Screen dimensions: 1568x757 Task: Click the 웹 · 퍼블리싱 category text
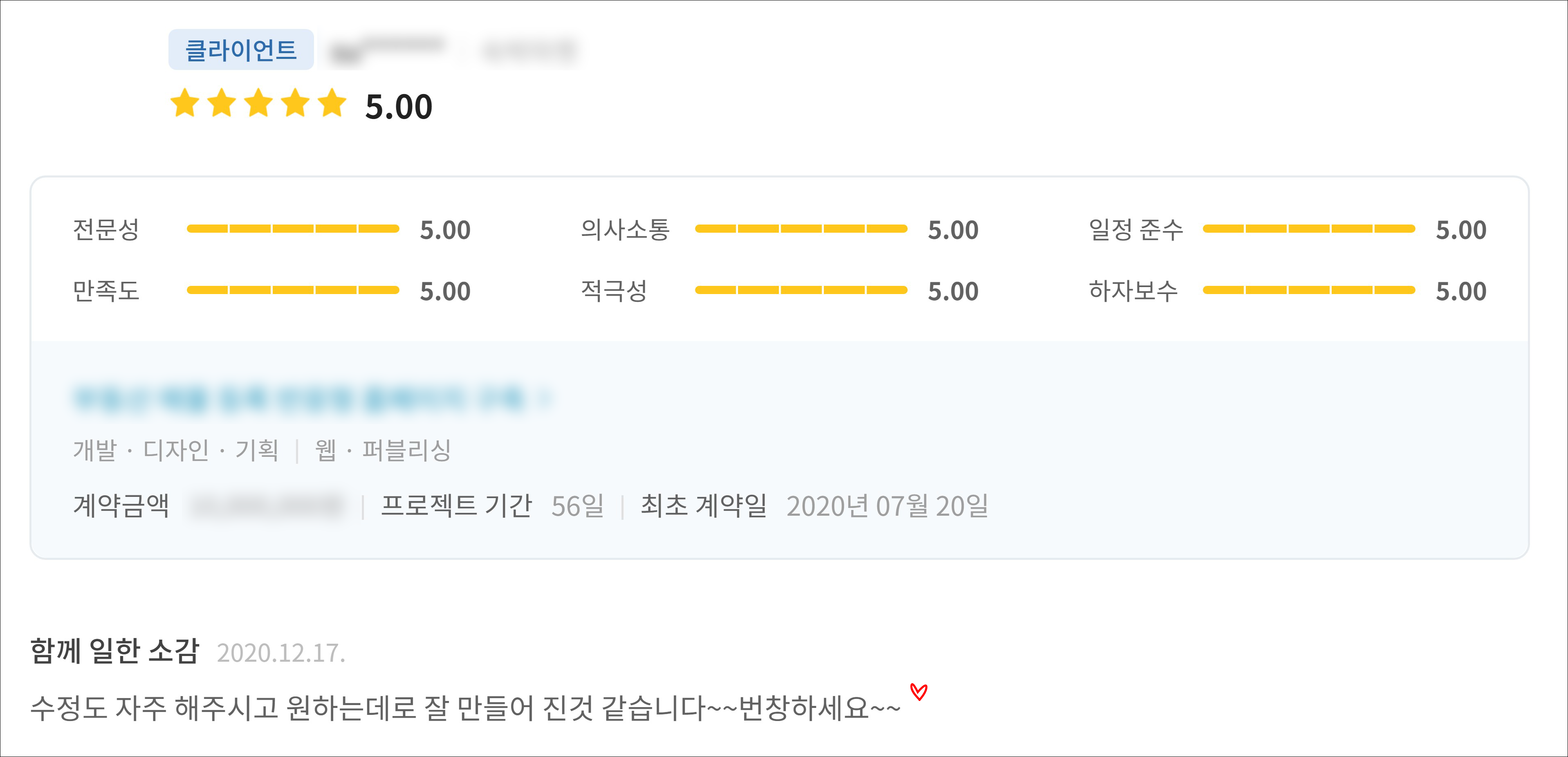382,451
